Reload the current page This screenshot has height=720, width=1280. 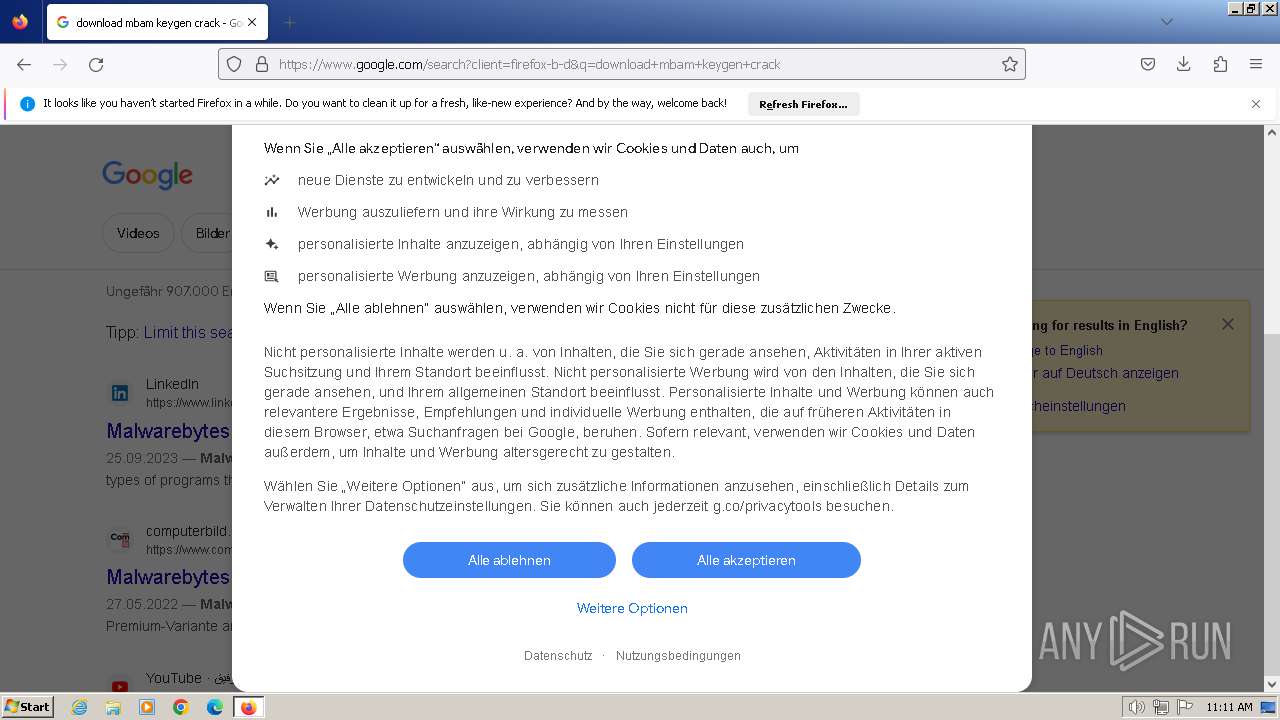pos(96,64)
